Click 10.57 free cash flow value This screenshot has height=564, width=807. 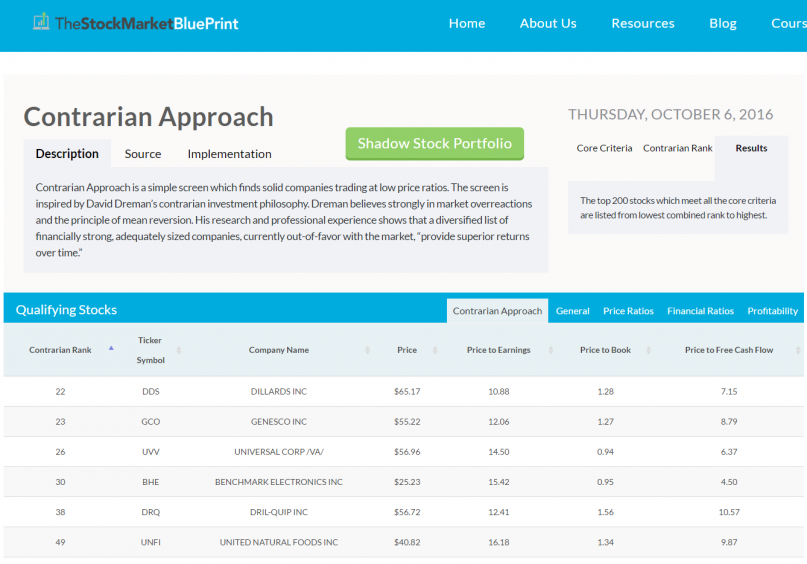click(729, 512)
